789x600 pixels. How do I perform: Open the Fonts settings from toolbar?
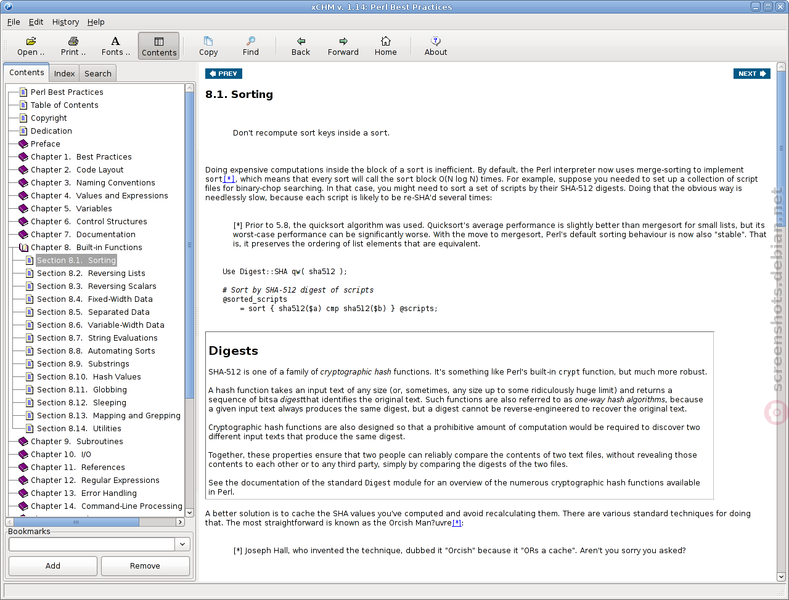tap(115, 46)
